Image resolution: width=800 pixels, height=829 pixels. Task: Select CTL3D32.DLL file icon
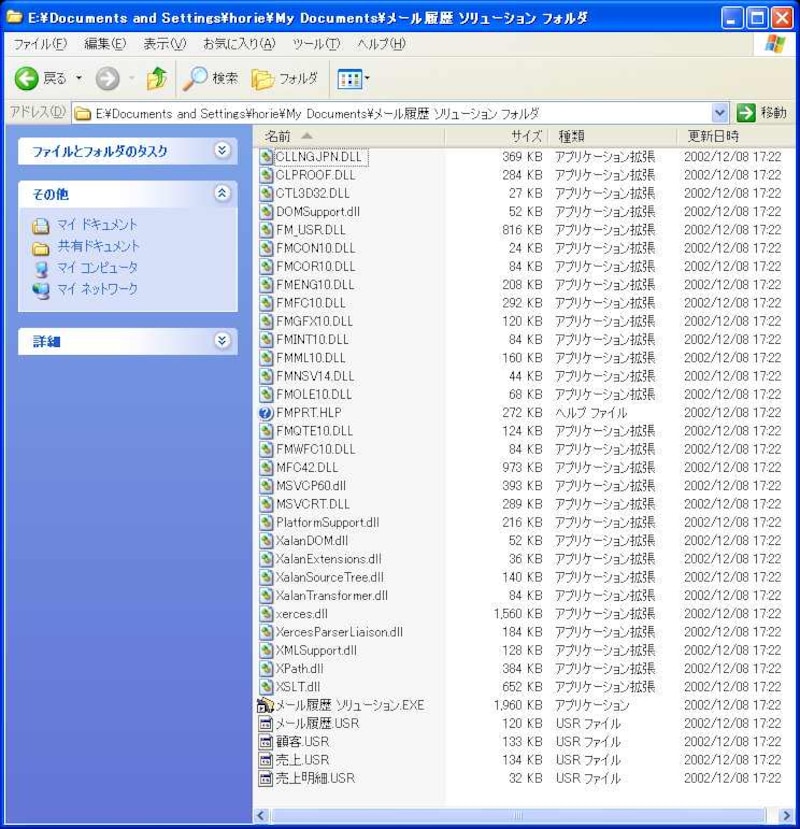pyautogui.click(x=266, y=194)
